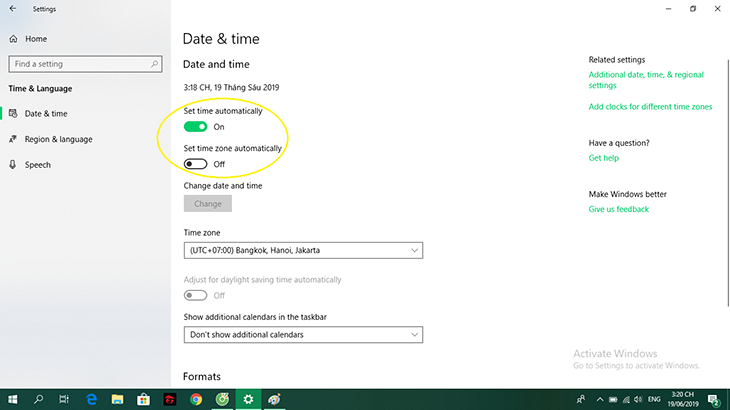Click the back arrow in Settings

(x=12, y=9)
